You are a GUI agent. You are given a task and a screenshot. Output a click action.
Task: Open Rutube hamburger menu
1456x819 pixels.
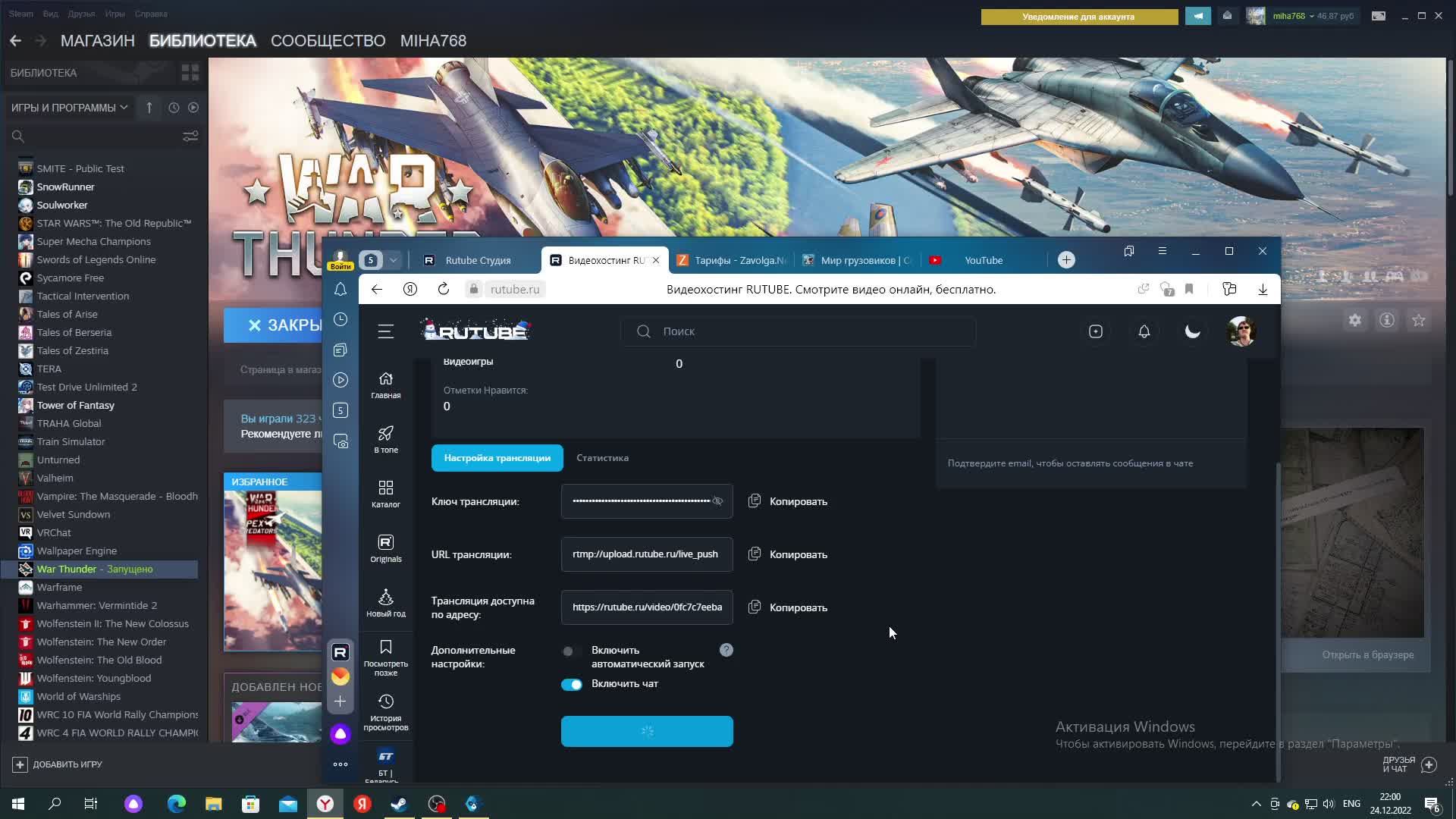(x=385, y=331)
